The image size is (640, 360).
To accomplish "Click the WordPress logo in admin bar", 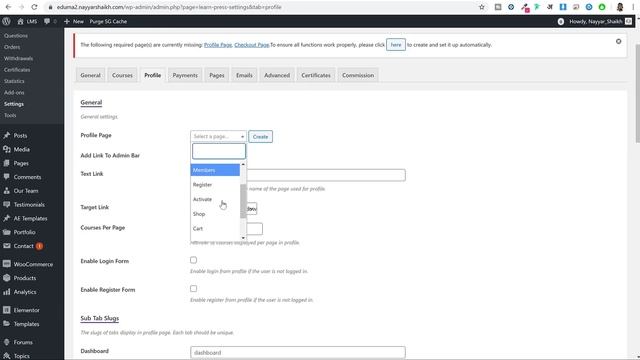I will [6, 21].
